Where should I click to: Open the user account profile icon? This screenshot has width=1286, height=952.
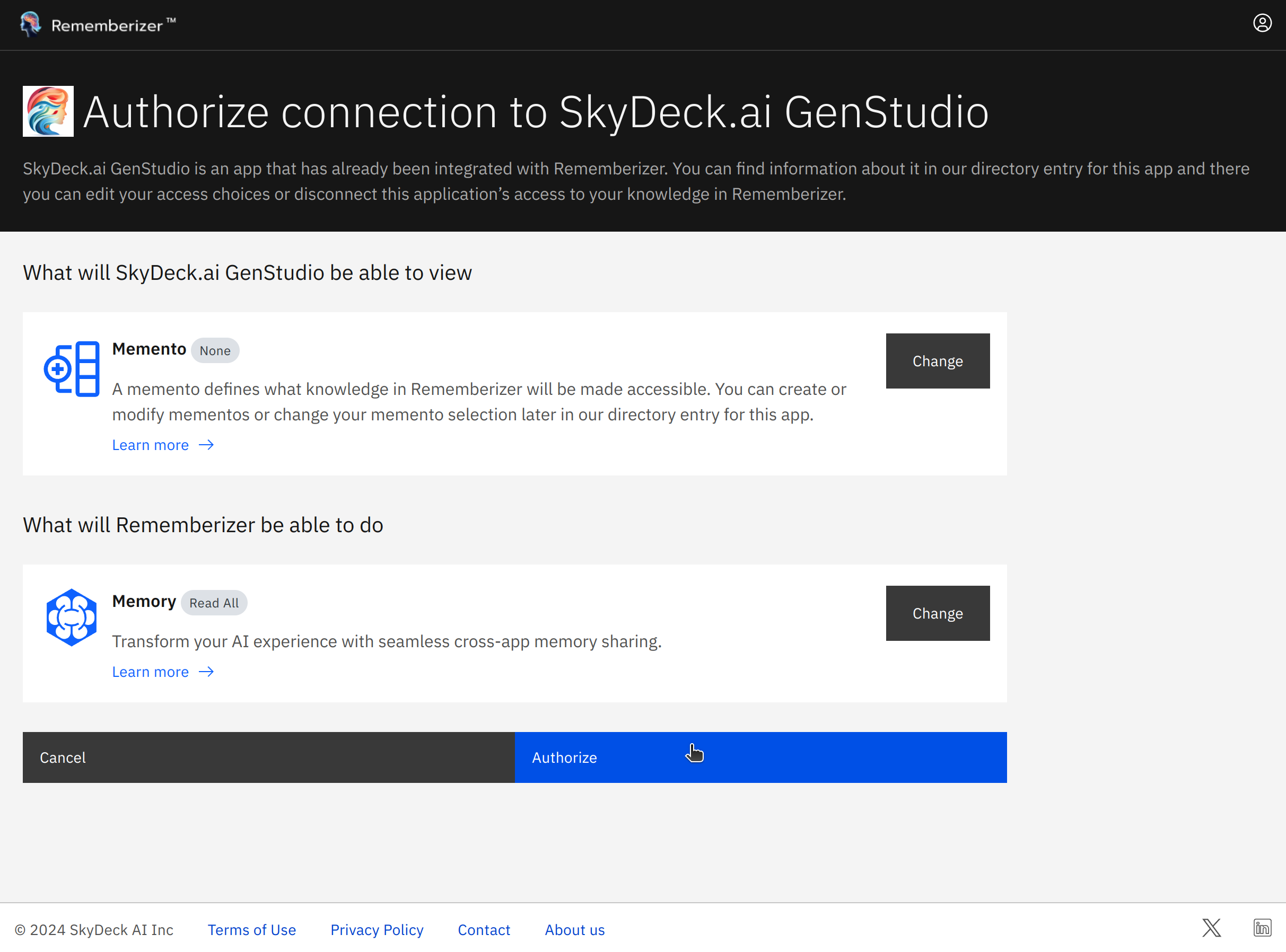(x=1262, y=23)
